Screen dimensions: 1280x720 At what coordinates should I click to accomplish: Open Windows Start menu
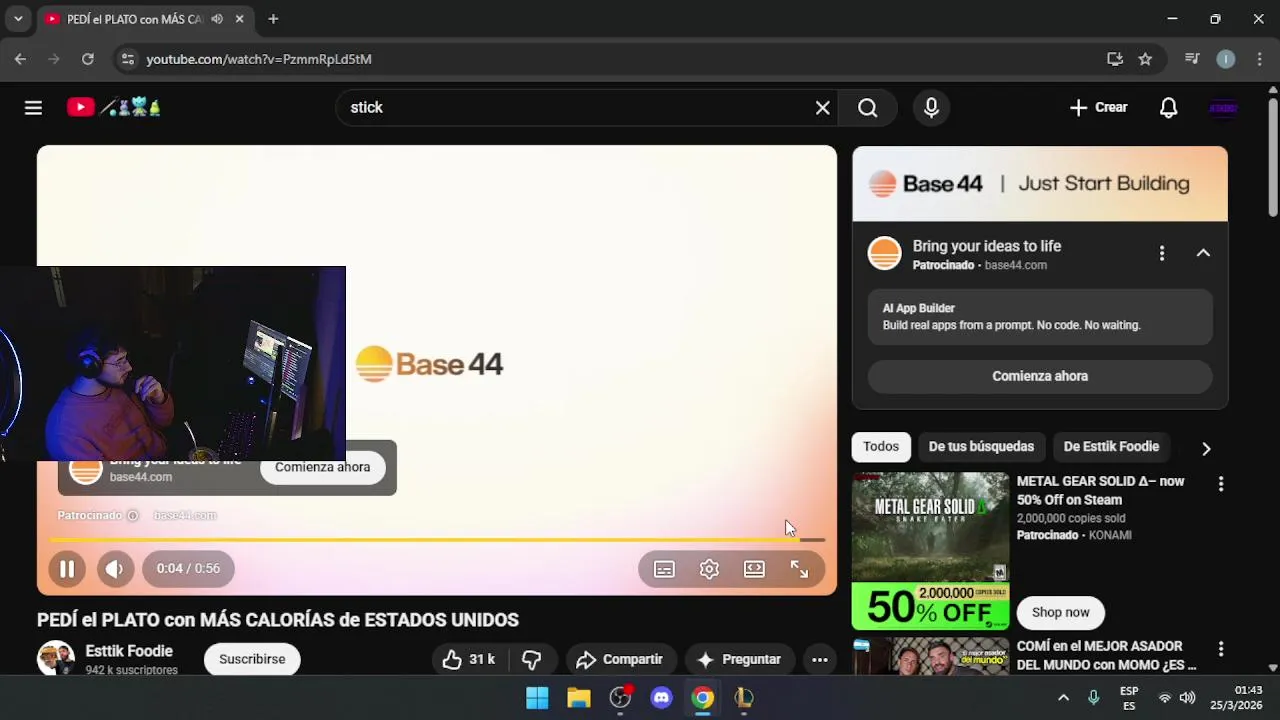click(x=537, y=698)
